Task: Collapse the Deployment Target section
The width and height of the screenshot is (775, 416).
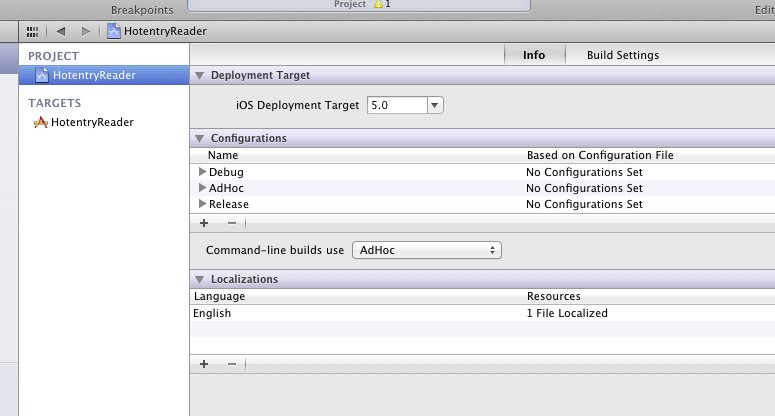Action: click(200, 76)
